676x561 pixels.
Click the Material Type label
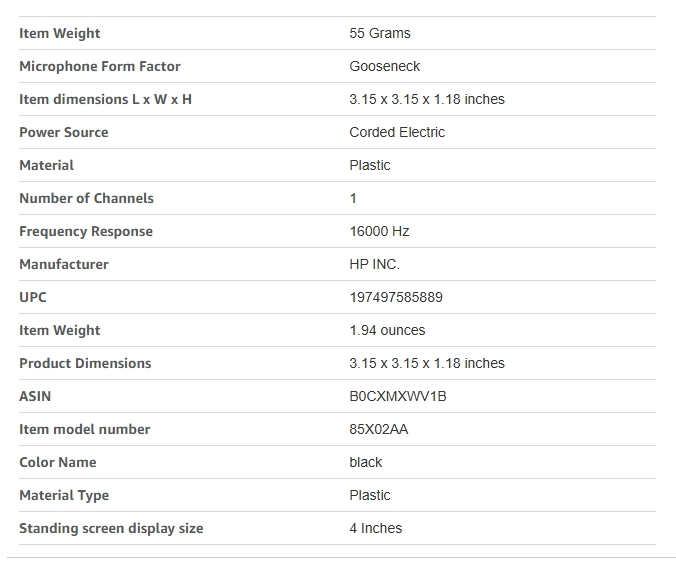64,495
